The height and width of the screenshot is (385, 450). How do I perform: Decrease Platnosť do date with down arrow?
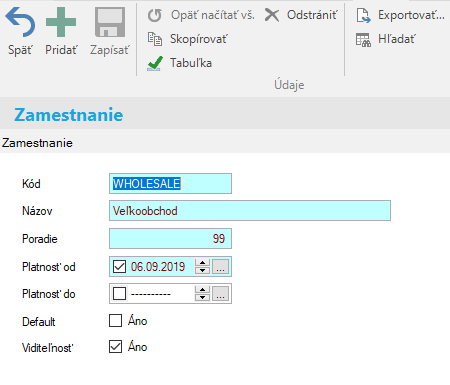click(202, 297)
